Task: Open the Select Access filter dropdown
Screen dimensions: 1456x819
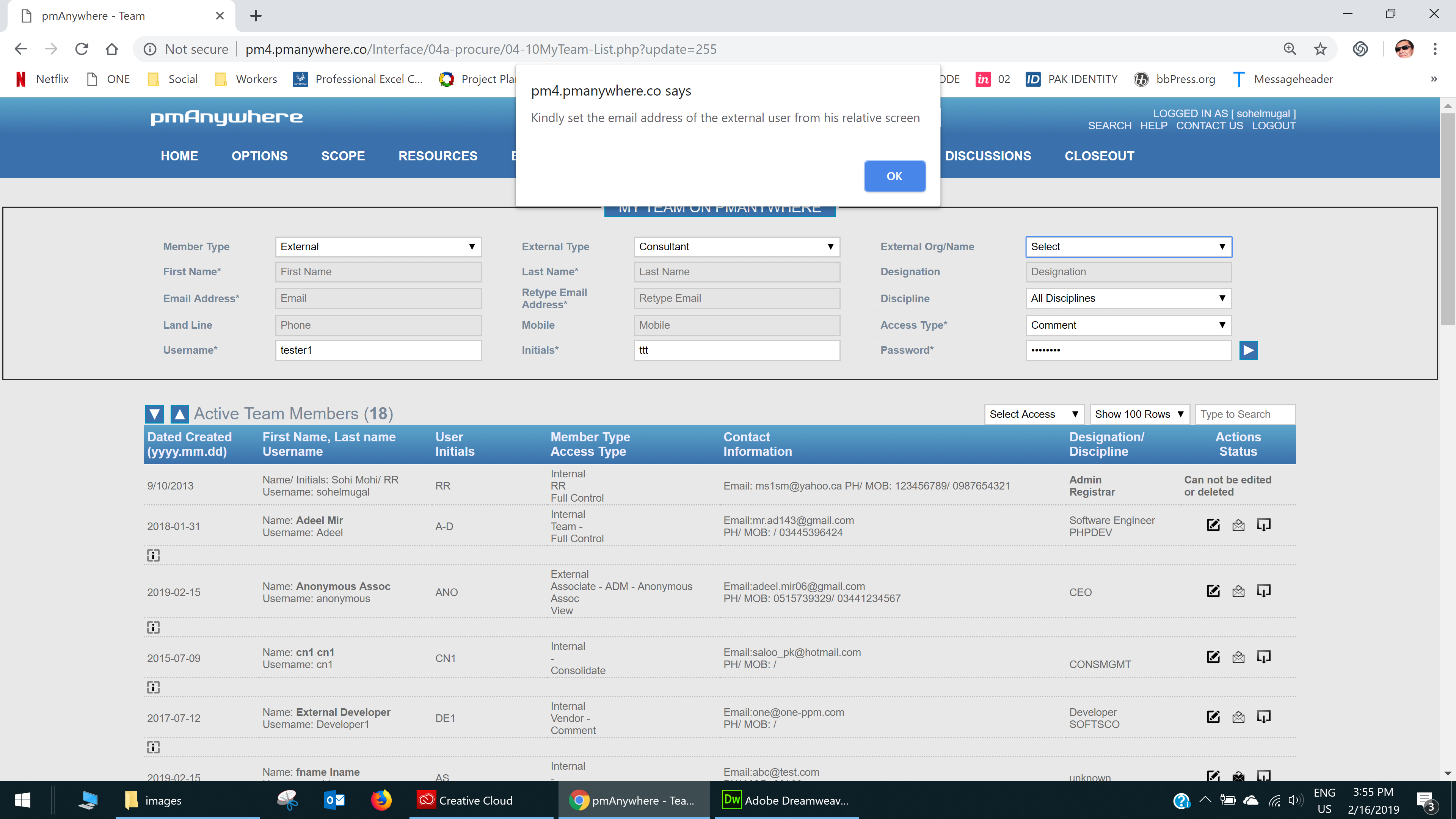Action: [1033, 414]
